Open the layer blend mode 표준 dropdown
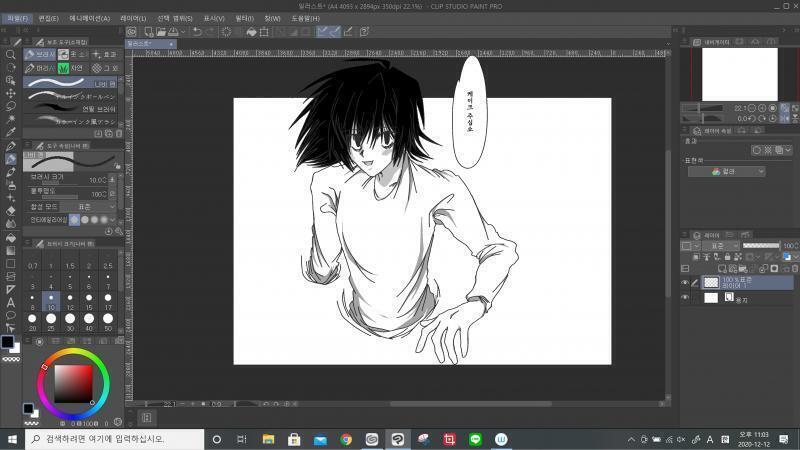 click(x=721, y=246)
